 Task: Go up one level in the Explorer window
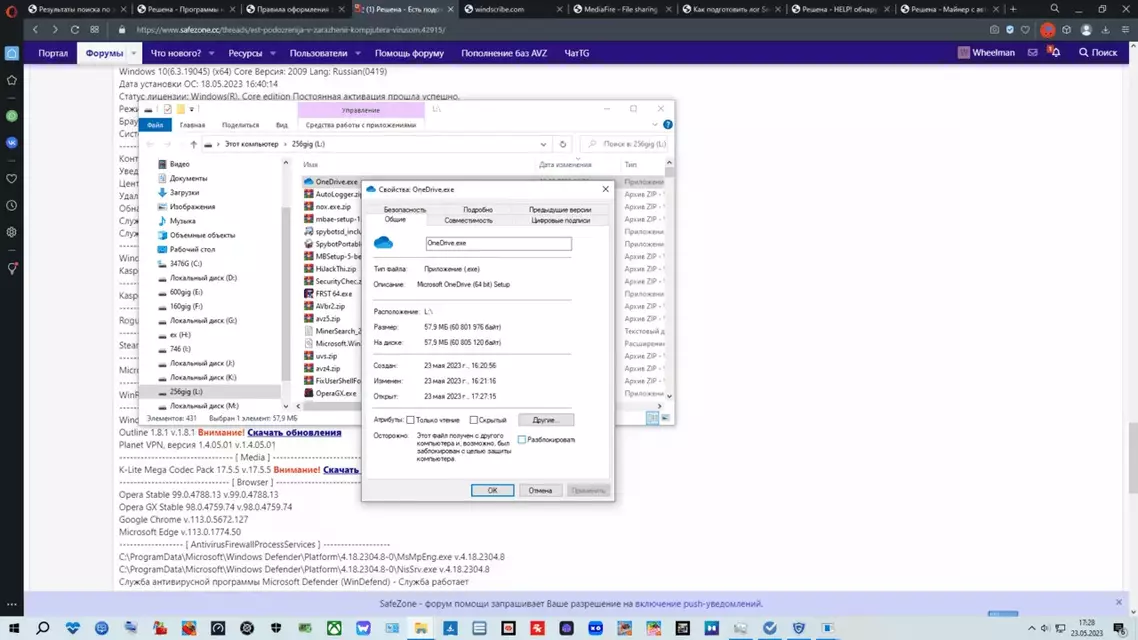(193, 144)
